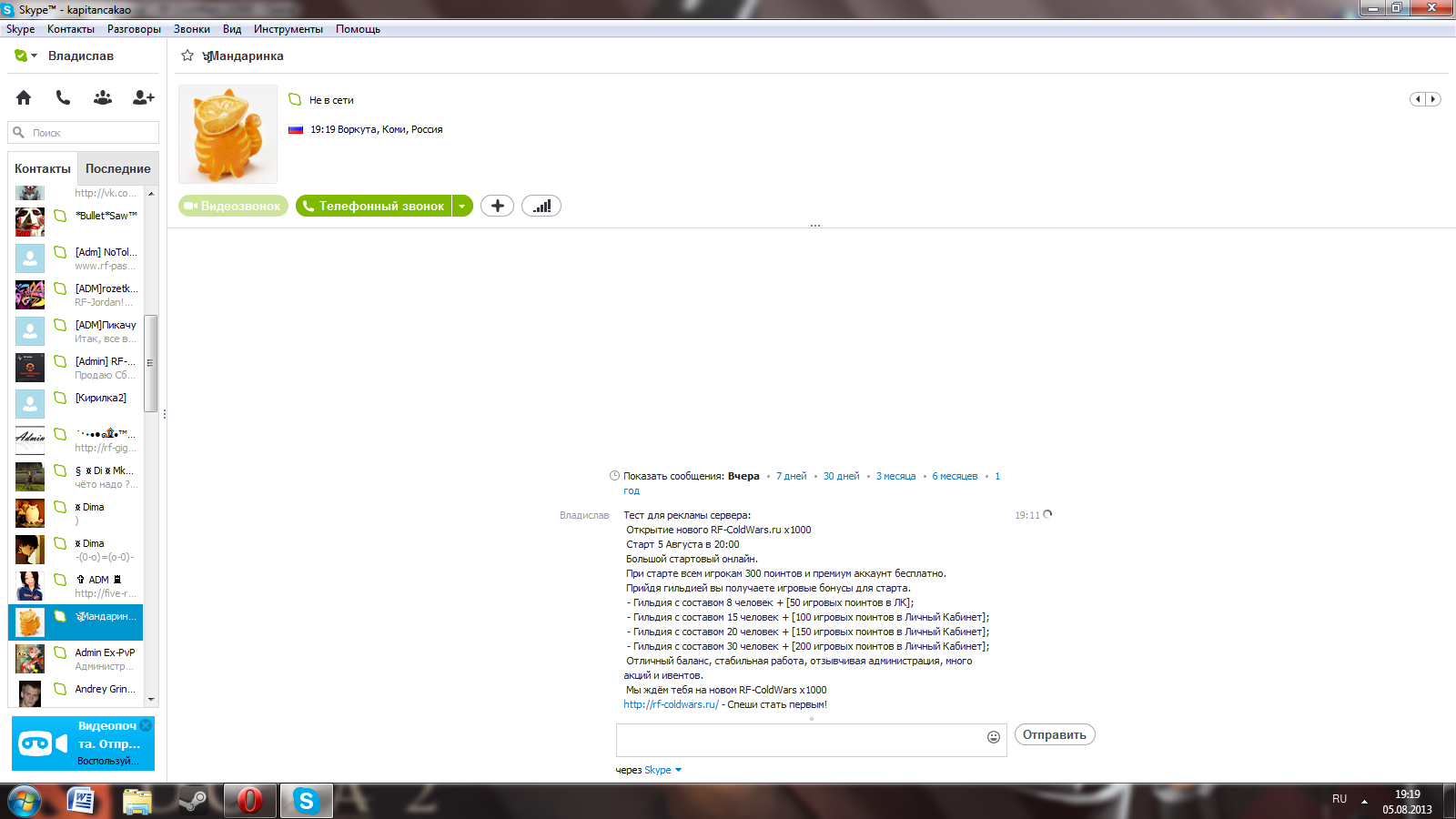Open the Звонки menu
The width and height of the screenshot is (1456, 819).
tap(192, 29)
